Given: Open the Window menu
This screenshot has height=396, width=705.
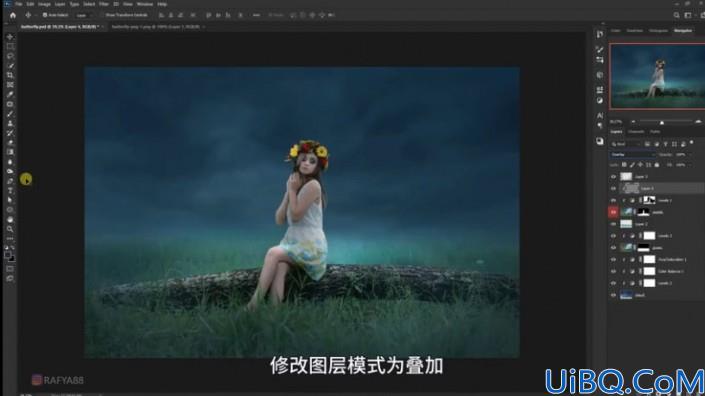Looking at the screenshot, I should (x=145, y=4).
